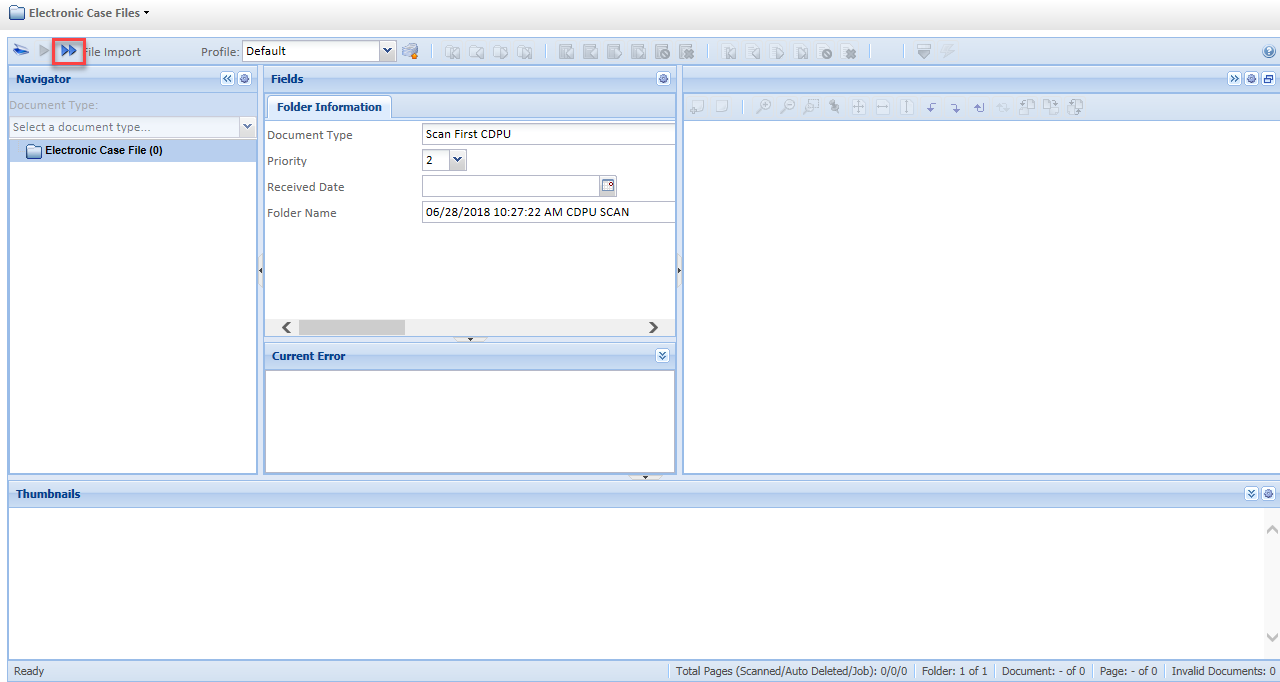The width and height of the screenshot is (1280, 682).
Task: Expand the document type selector
Action: [247, 127]
